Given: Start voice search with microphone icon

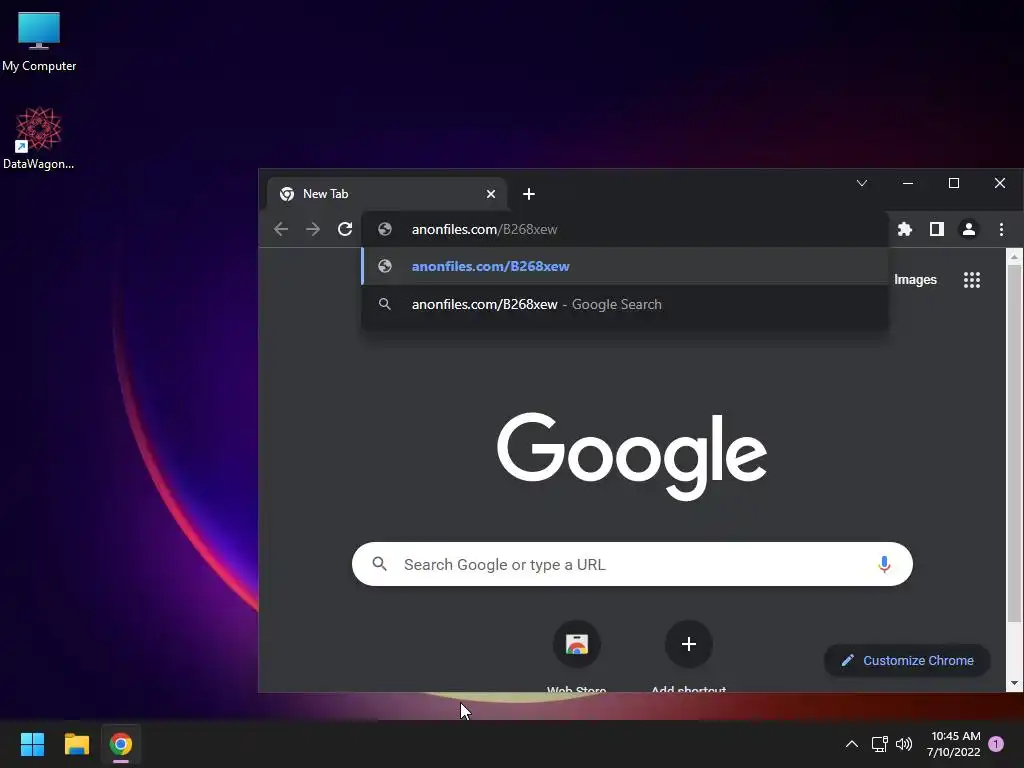Looking at the screenshot, I should coord(884,564).
